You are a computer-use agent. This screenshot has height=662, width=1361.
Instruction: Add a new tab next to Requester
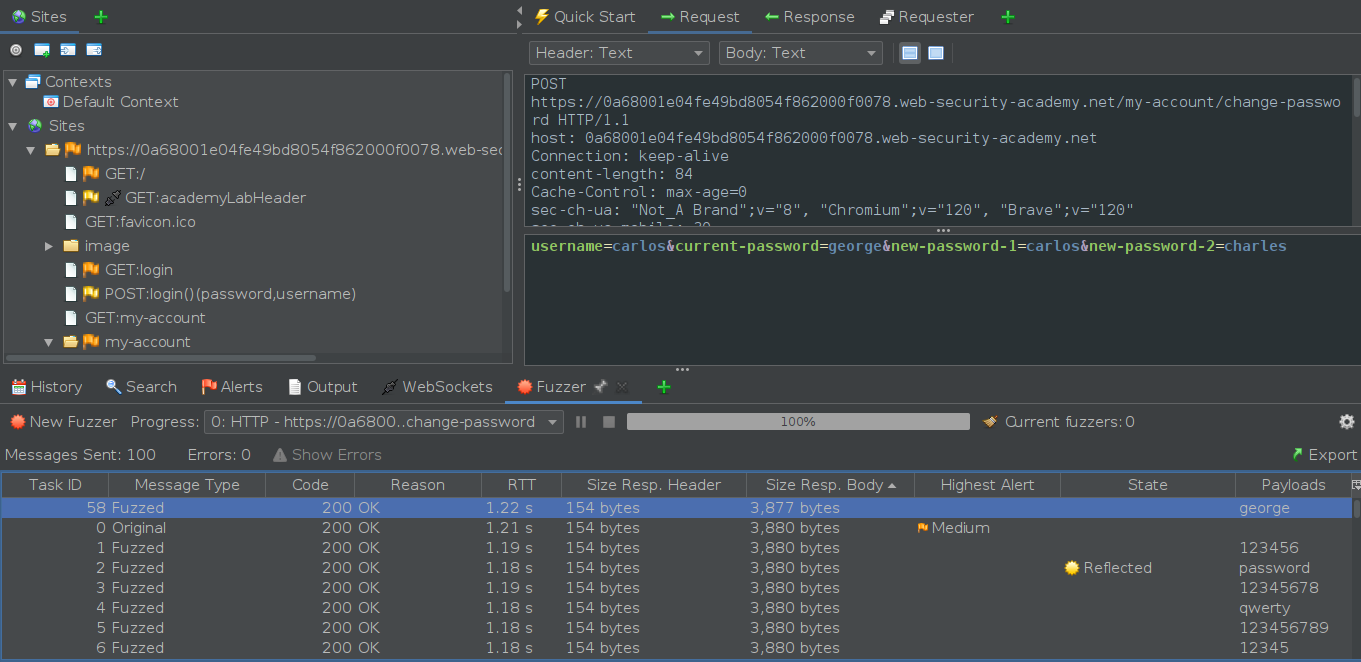tap(1007, 17)
